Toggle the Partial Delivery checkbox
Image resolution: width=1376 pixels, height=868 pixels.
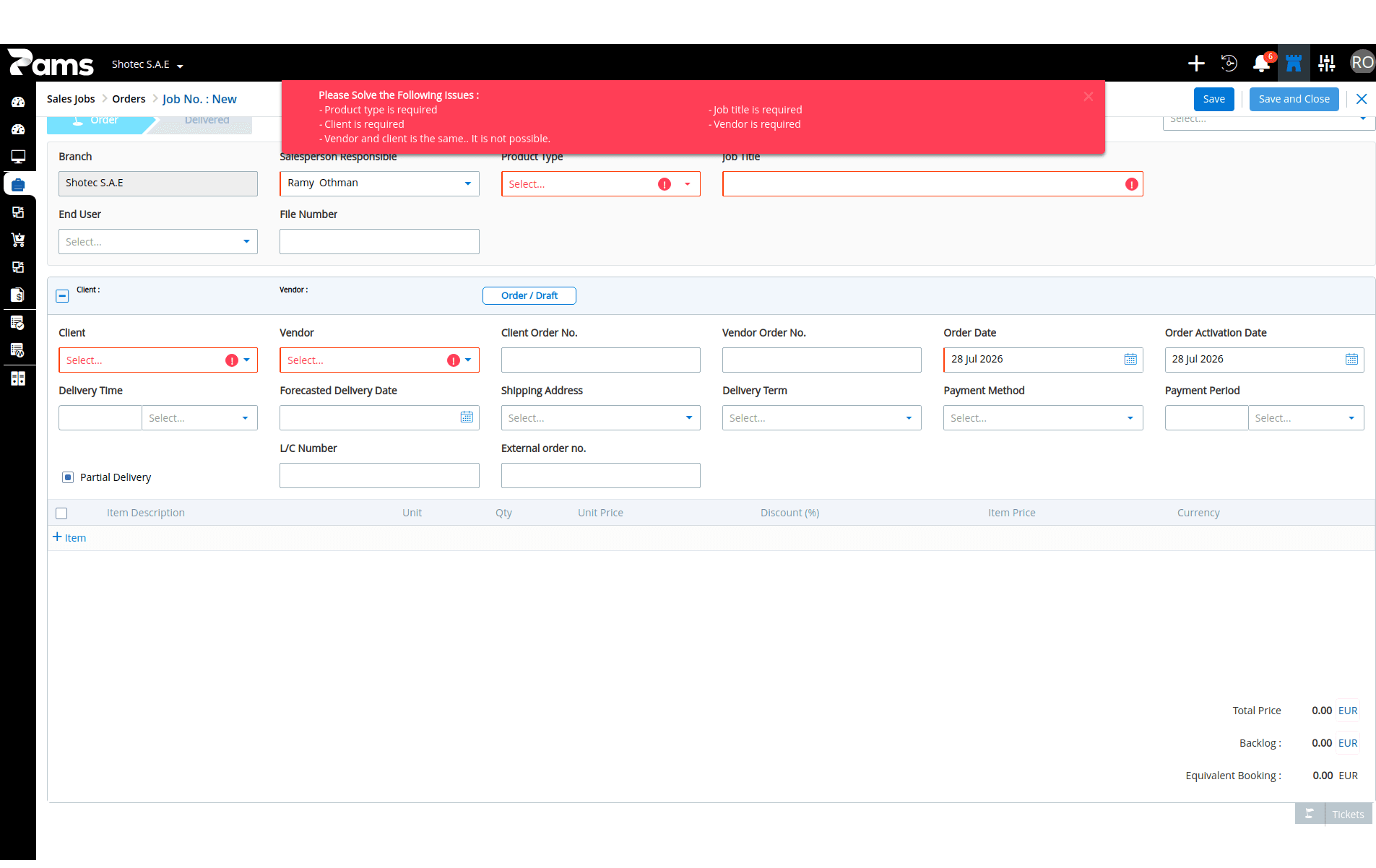coord(68,477)
